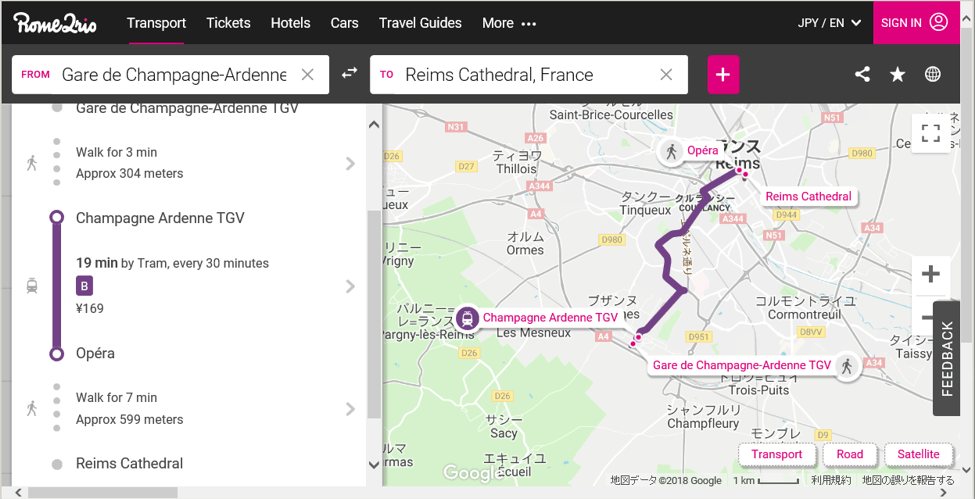Screen dimensions: 975x499
Task: Open 地図の誤りを報告する report link
Action: click(908, 480)
